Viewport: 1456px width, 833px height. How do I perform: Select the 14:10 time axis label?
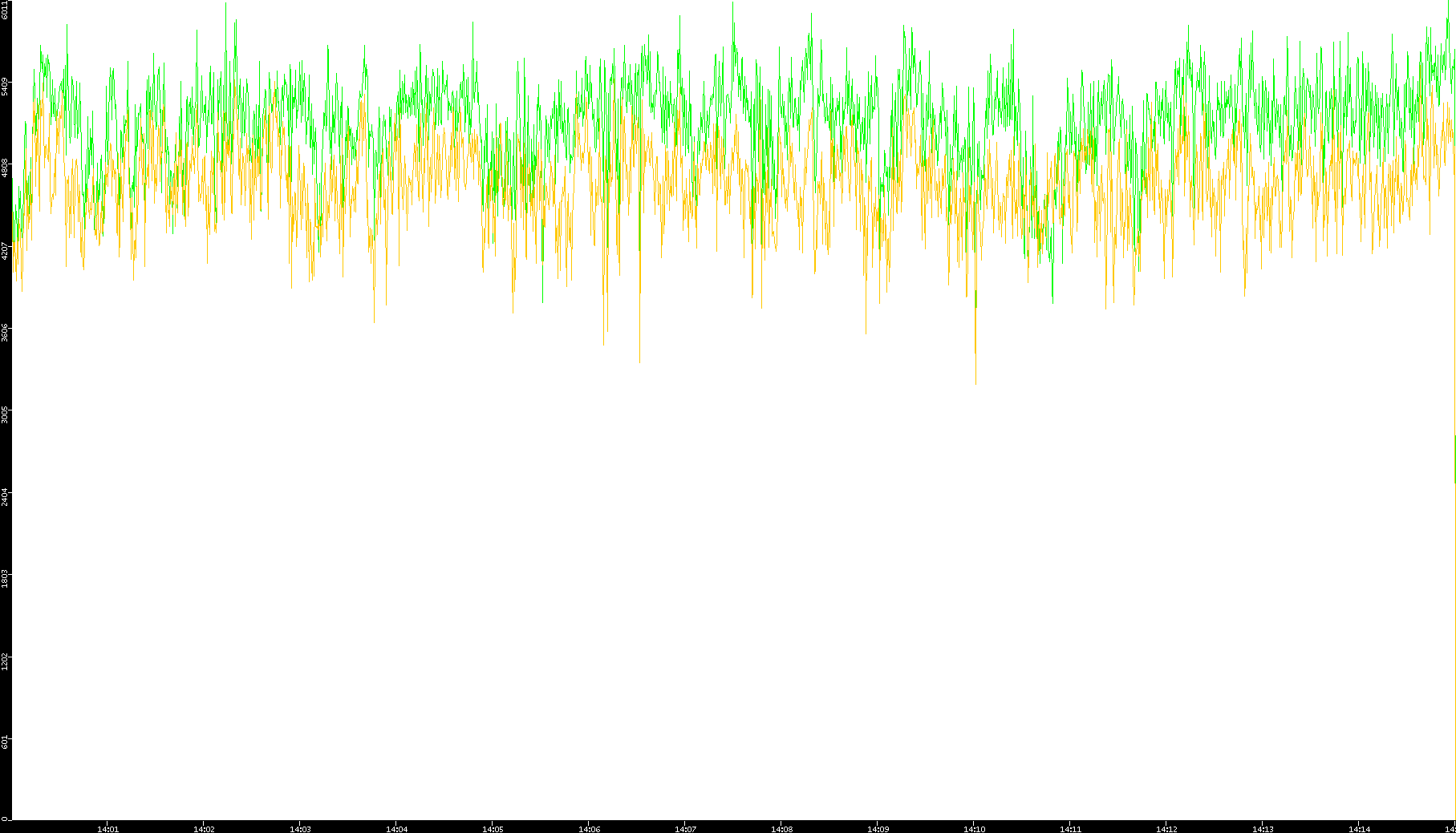pyautogui.click(x=974, y=829)
